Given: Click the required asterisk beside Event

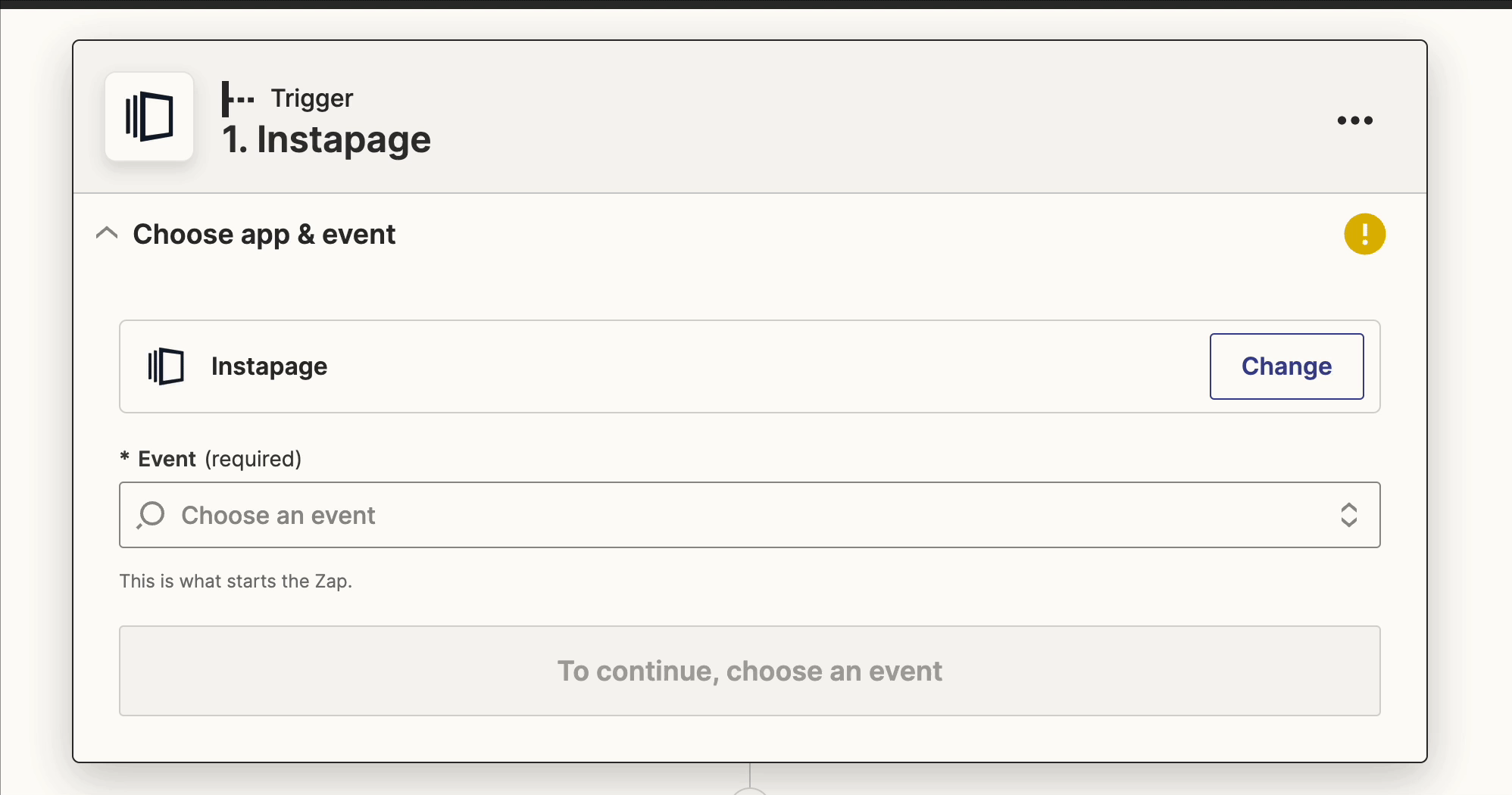Looking at the screenshot, I should point(125,457).
